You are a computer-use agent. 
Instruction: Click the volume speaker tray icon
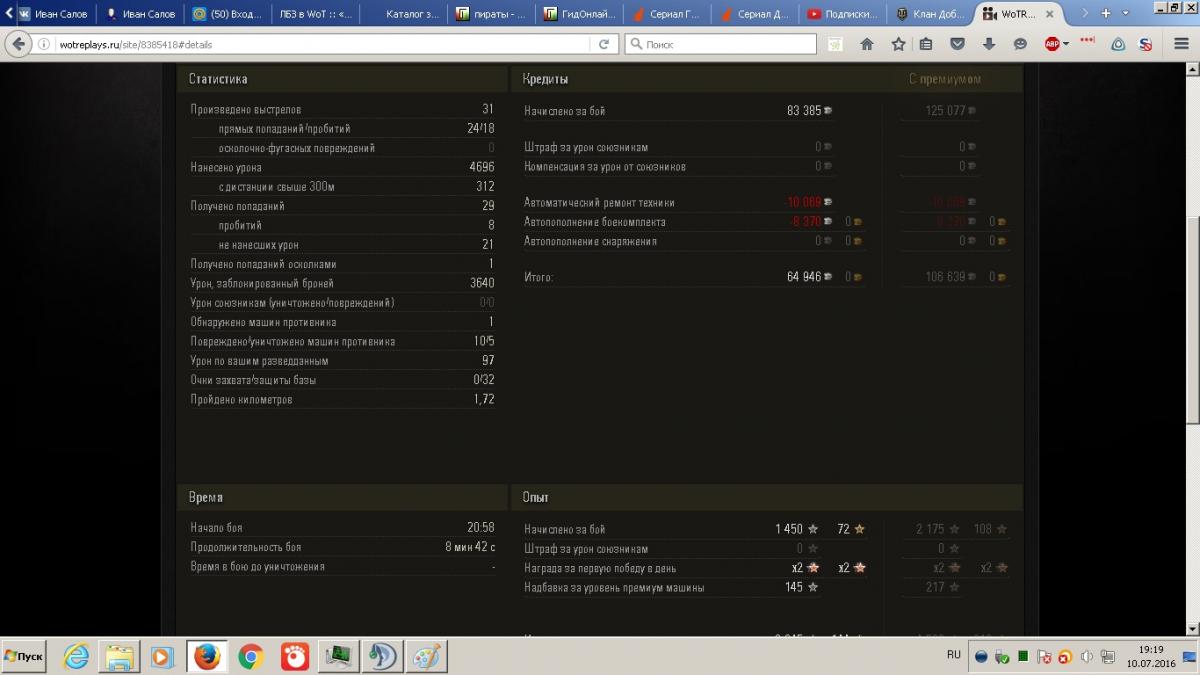tap(1086, 657)
